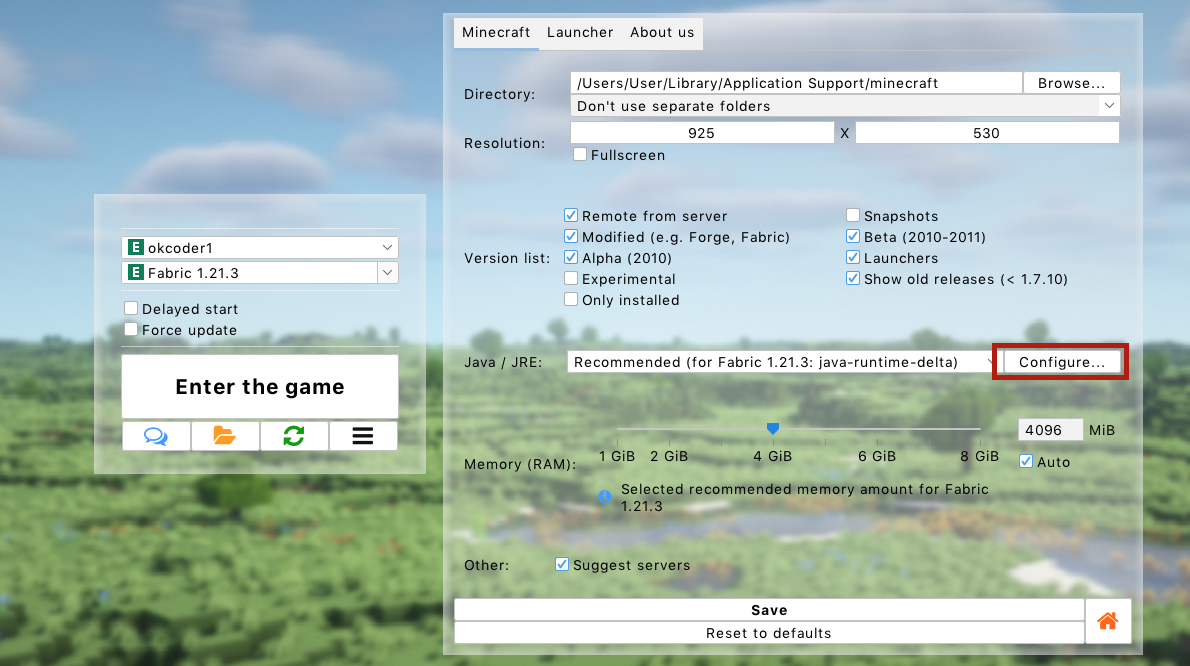
Task: Toggle the Force update checkbox
Action: pos(131,329)
